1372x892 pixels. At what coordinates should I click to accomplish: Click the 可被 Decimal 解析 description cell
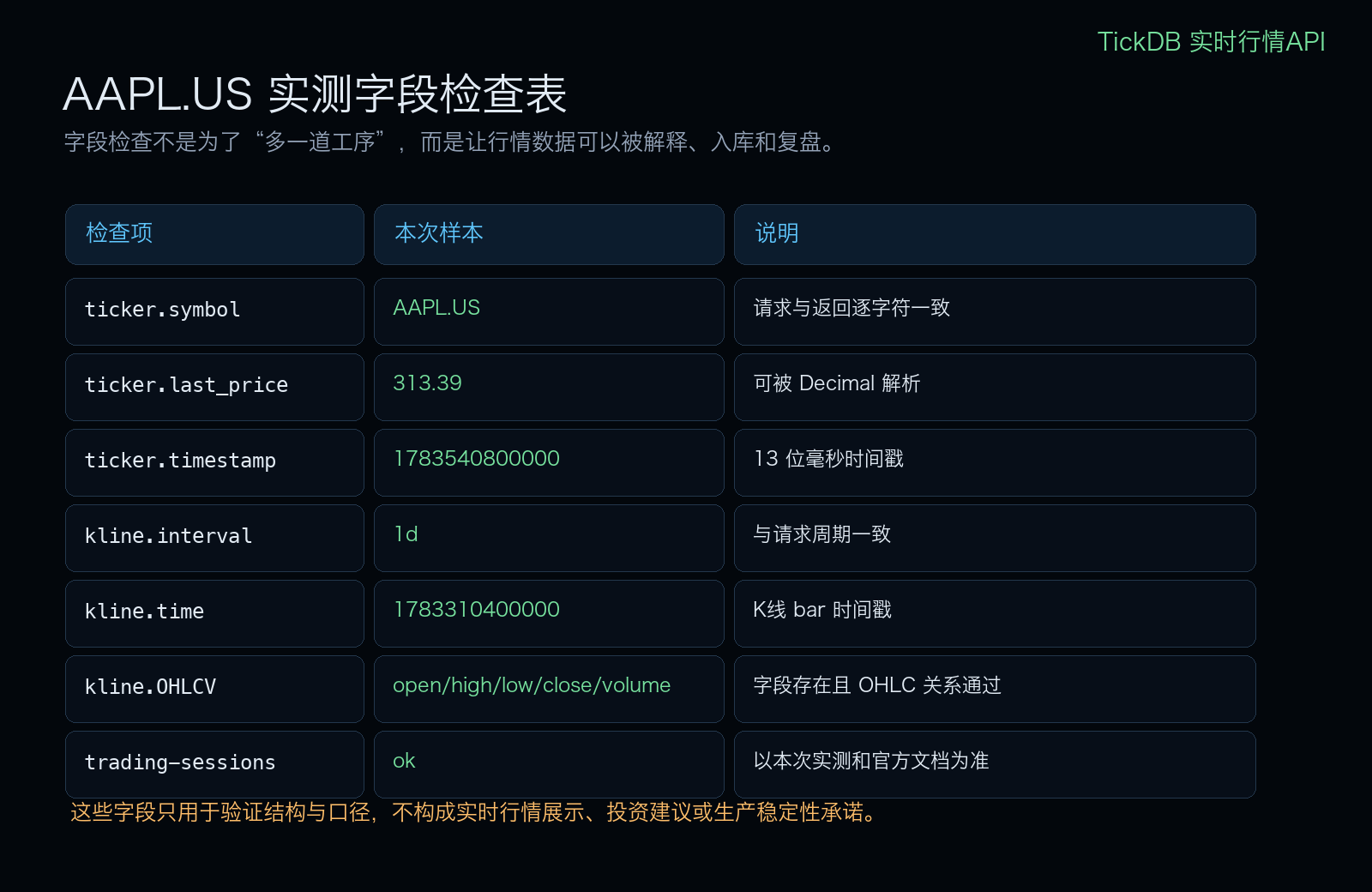(x=995, y=387)
